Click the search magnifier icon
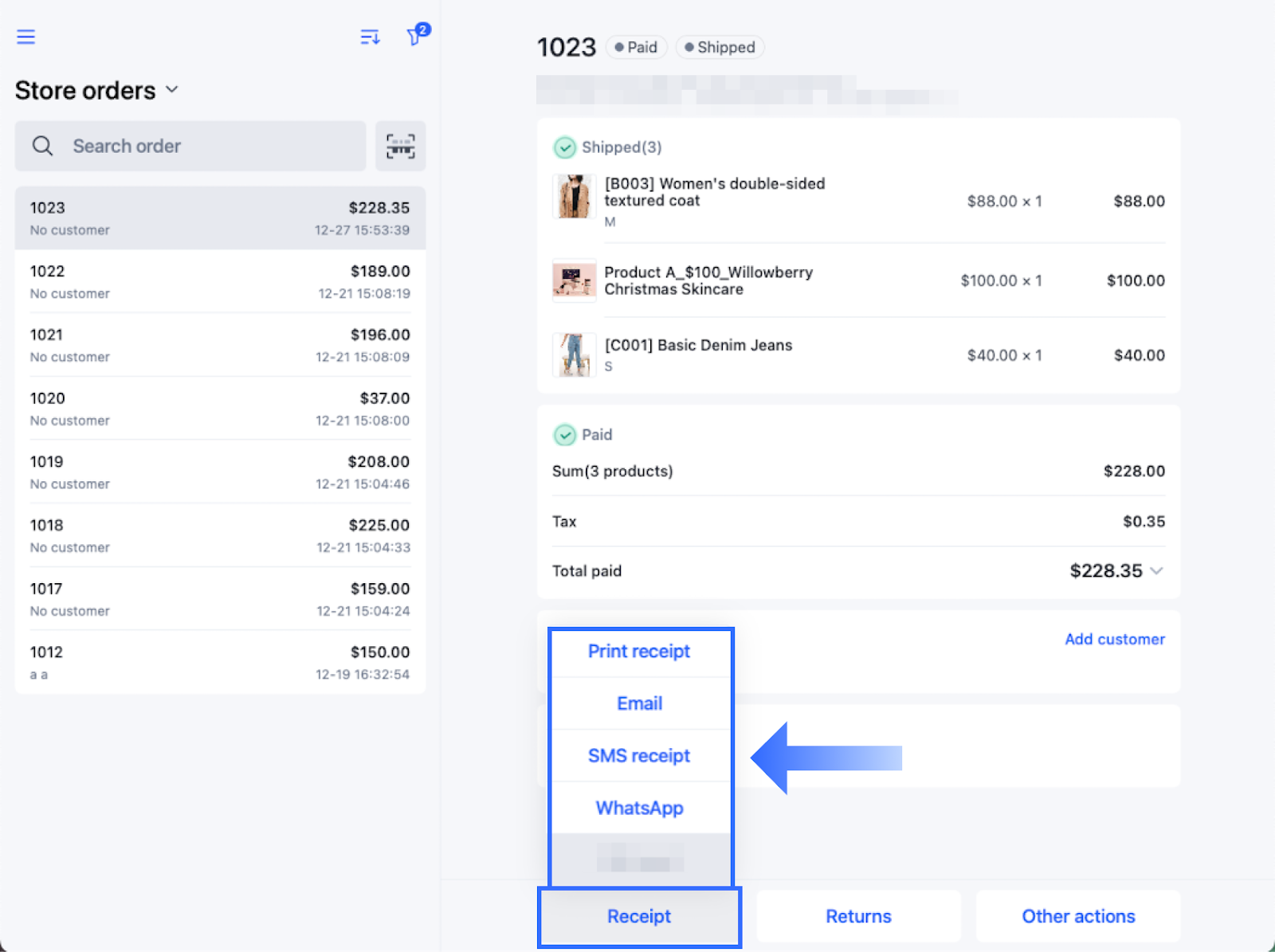This screenshot has height=952, width=1275. 42,146
